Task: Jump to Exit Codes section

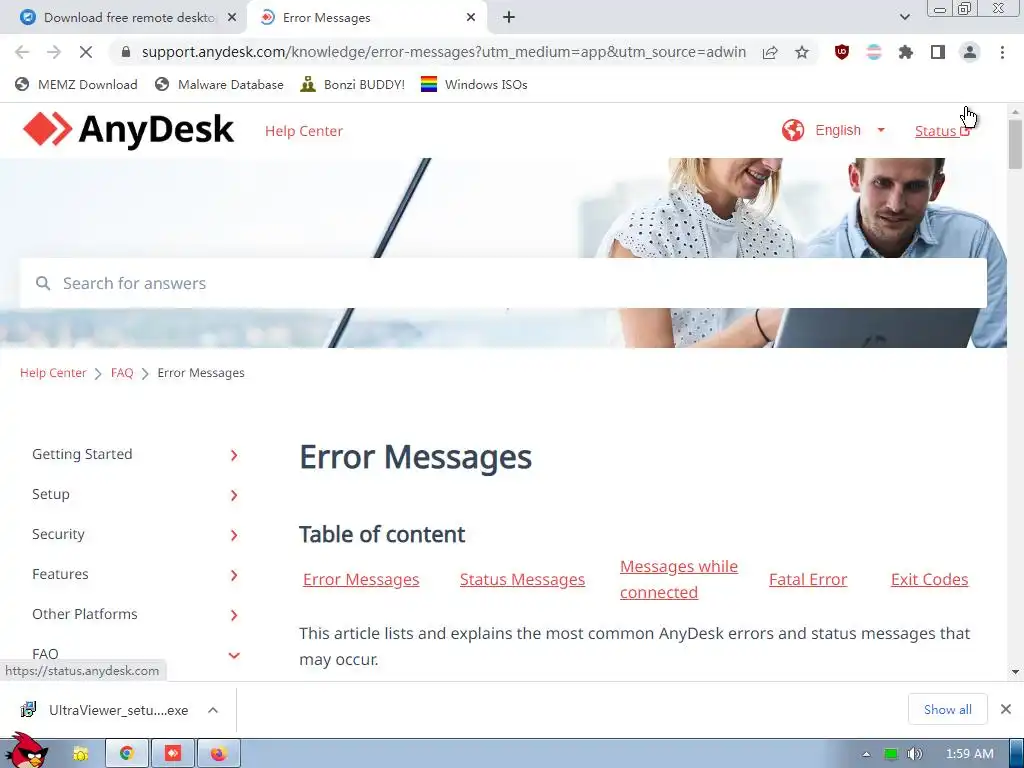Action: 929,579
